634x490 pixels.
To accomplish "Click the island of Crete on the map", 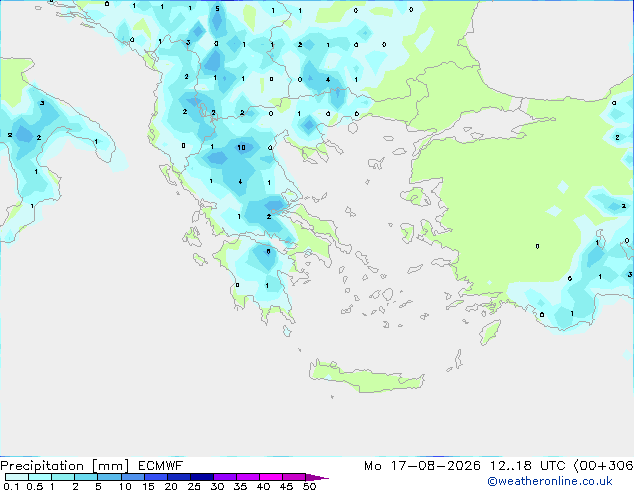I will tap(366, 376).
